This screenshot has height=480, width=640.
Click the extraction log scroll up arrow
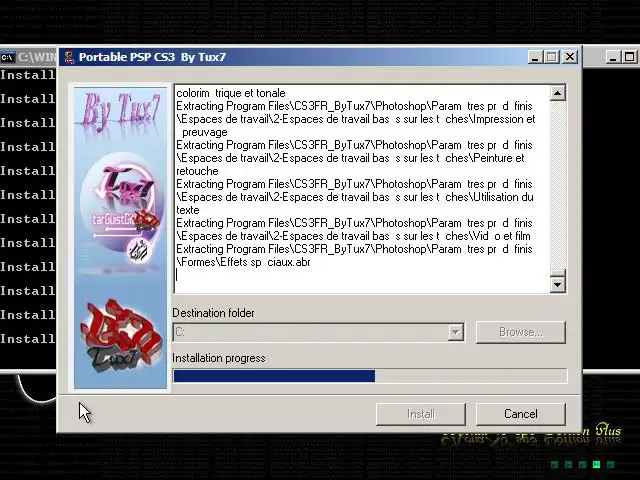(558, 93)
